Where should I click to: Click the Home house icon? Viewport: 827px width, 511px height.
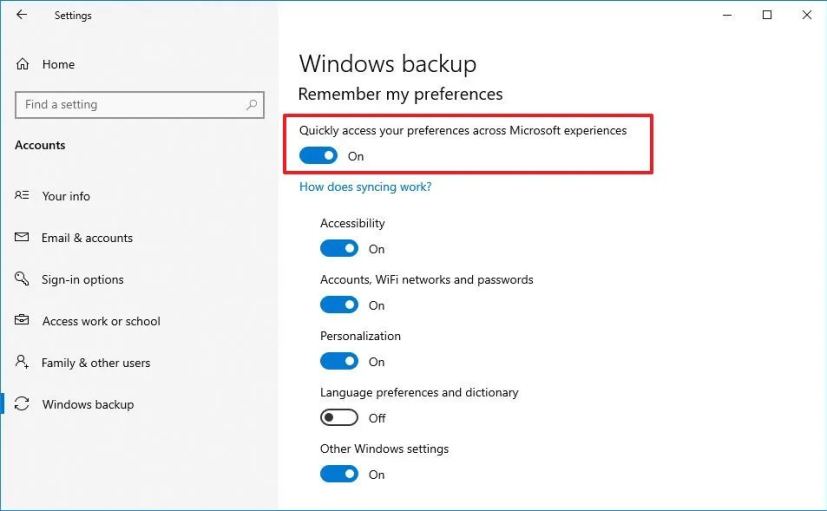(22, 64)
